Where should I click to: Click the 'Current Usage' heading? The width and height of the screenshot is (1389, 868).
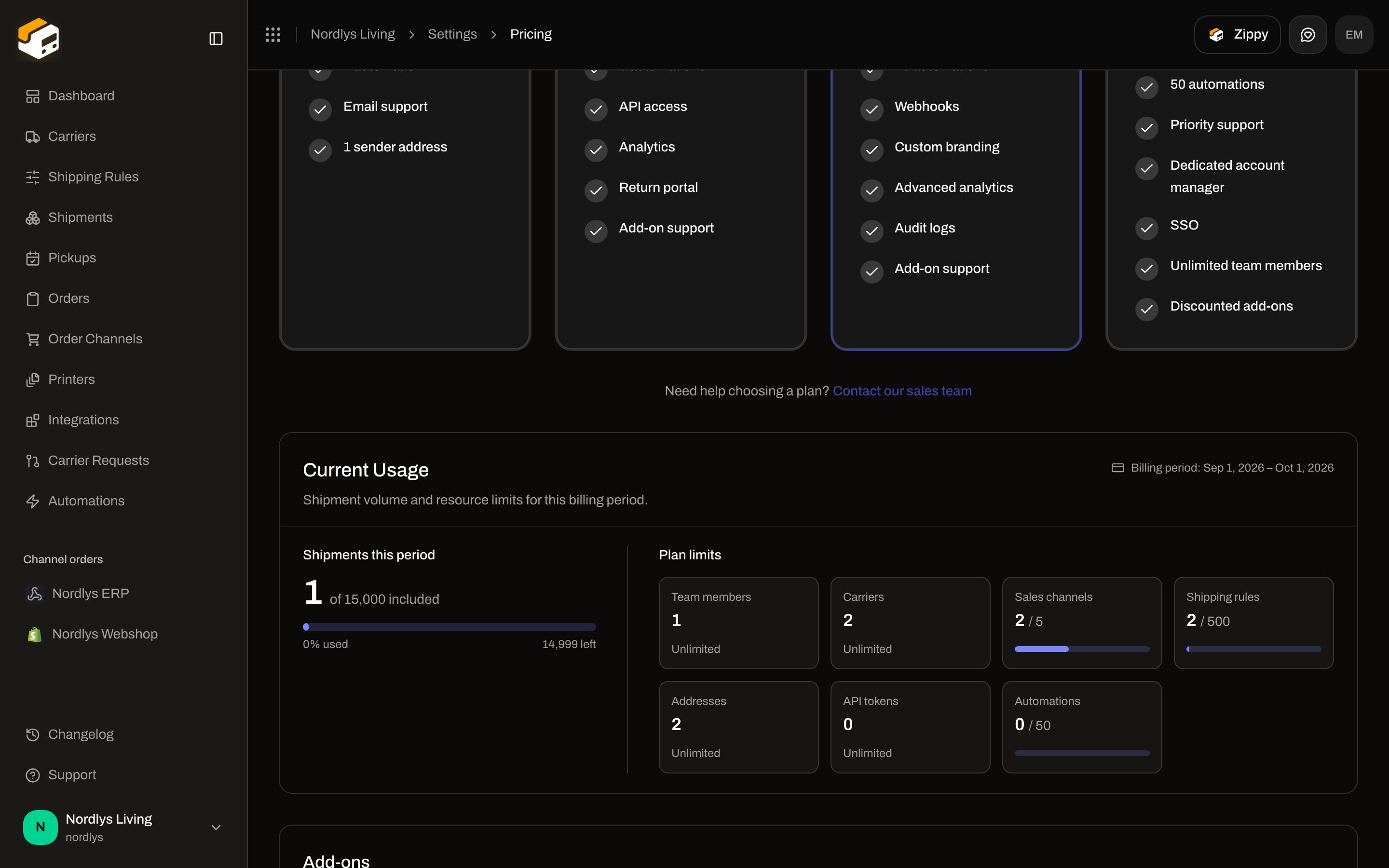(x=366, y=470)
